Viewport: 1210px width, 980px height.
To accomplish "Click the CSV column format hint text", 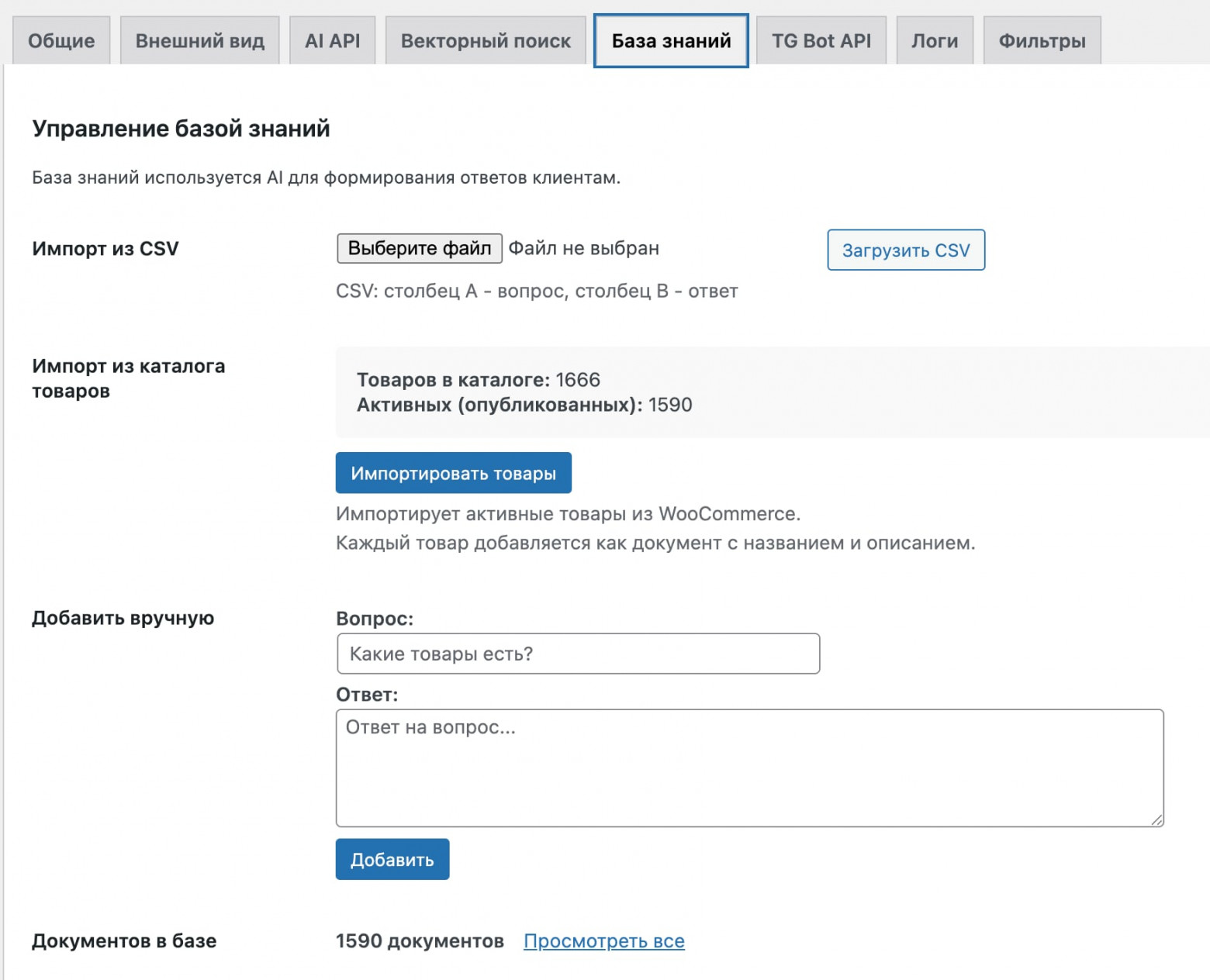I will pos(537,292).
